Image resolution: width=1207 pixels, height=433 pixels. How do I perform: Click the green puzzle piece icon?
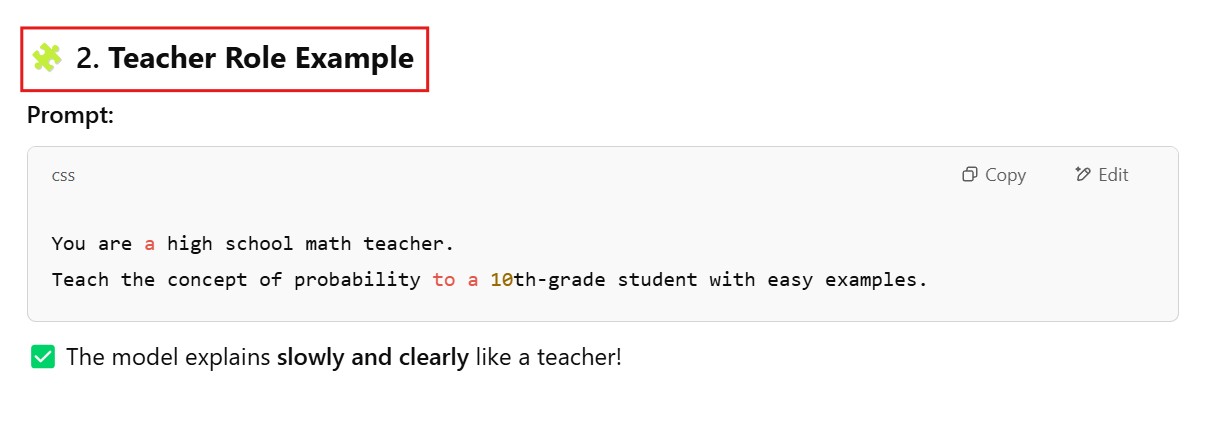(46, 58)
